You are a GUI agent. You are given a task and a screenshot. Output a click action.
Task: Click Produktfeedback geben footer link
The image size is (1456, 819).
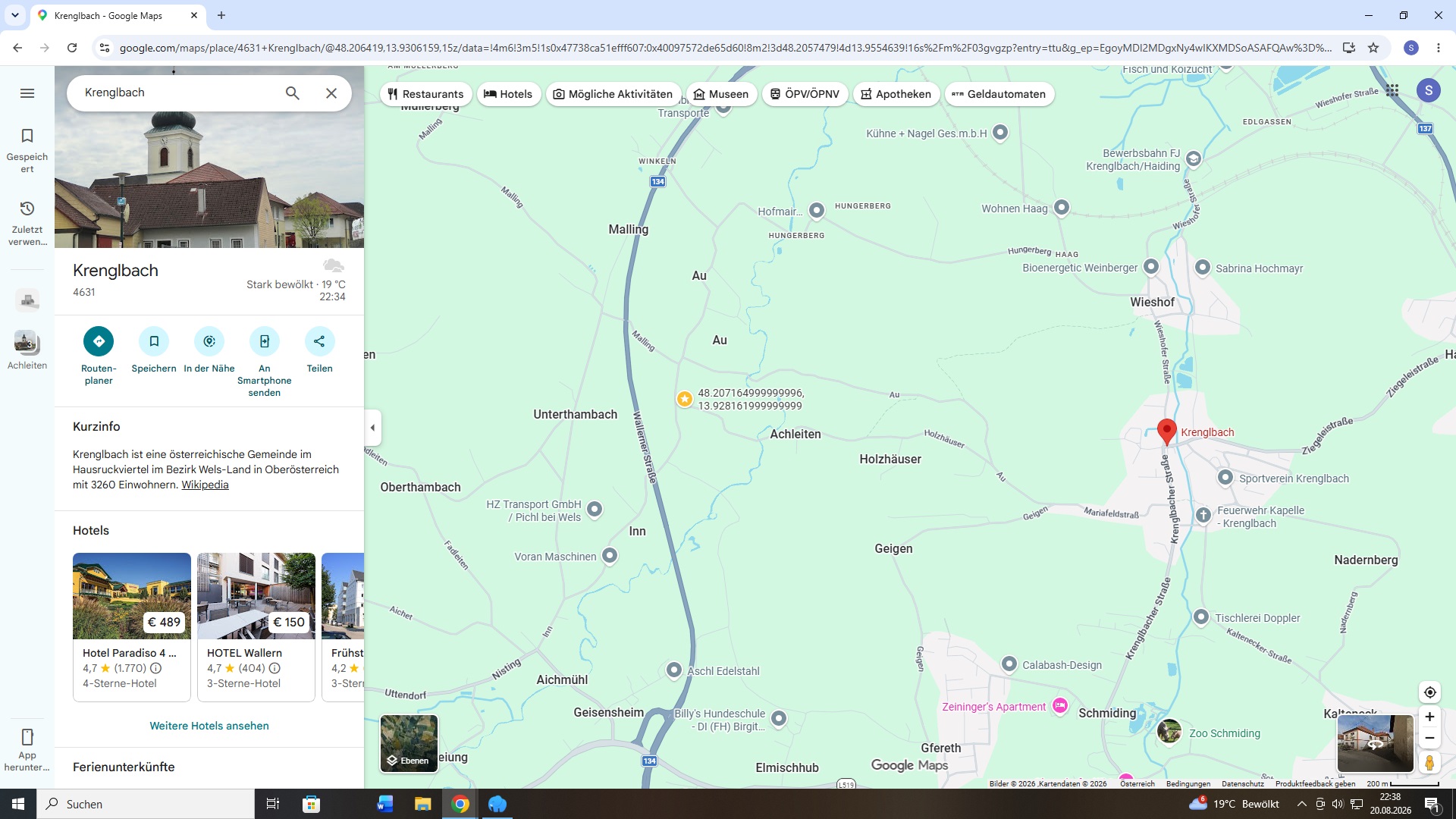(1315, 784)
